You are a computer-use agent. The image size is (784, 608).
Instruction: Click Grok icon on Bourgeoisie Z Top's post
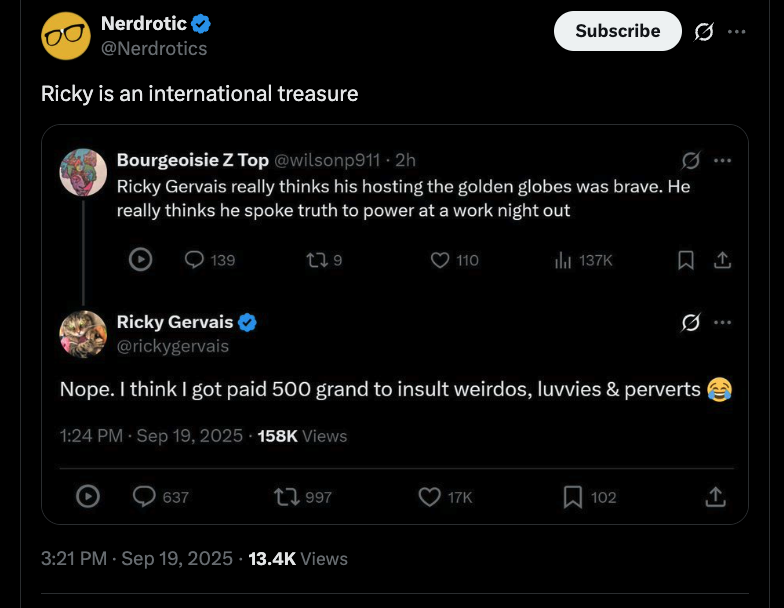pos(690,160)
